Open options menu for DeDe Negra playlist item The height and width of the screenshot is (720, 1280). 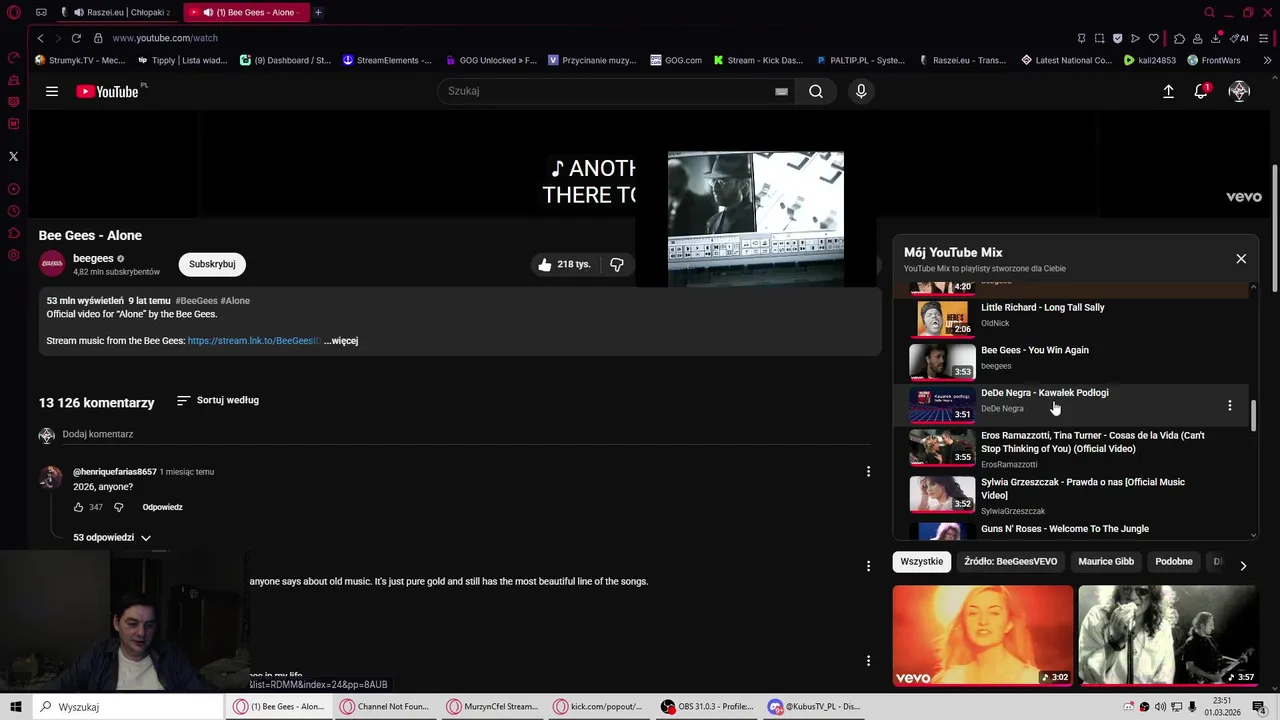coord(1229,405)
